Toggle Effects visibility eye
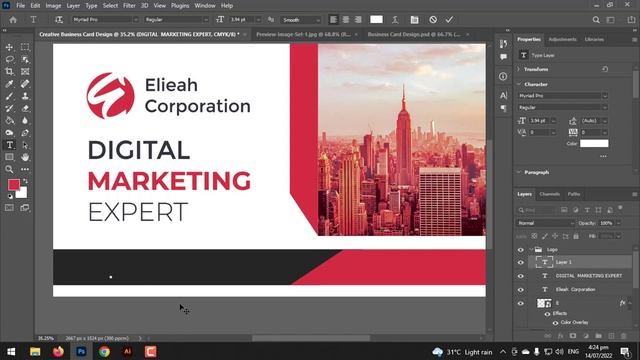Image resolution: width=640 pixels, height=360 pixels. (547, 314)
